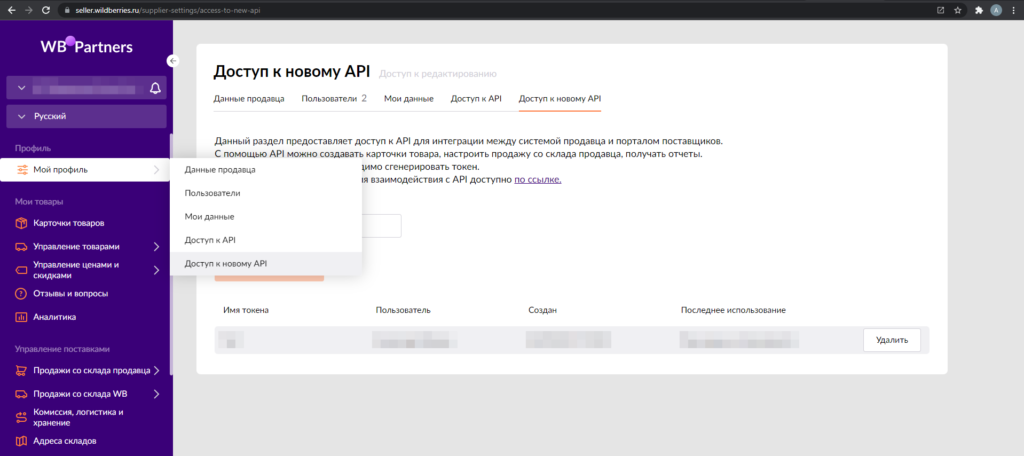Click the Аналитика chart icon
This screenshot has height=456, width=1024.
pyautogui.click(x=22, y=318)
